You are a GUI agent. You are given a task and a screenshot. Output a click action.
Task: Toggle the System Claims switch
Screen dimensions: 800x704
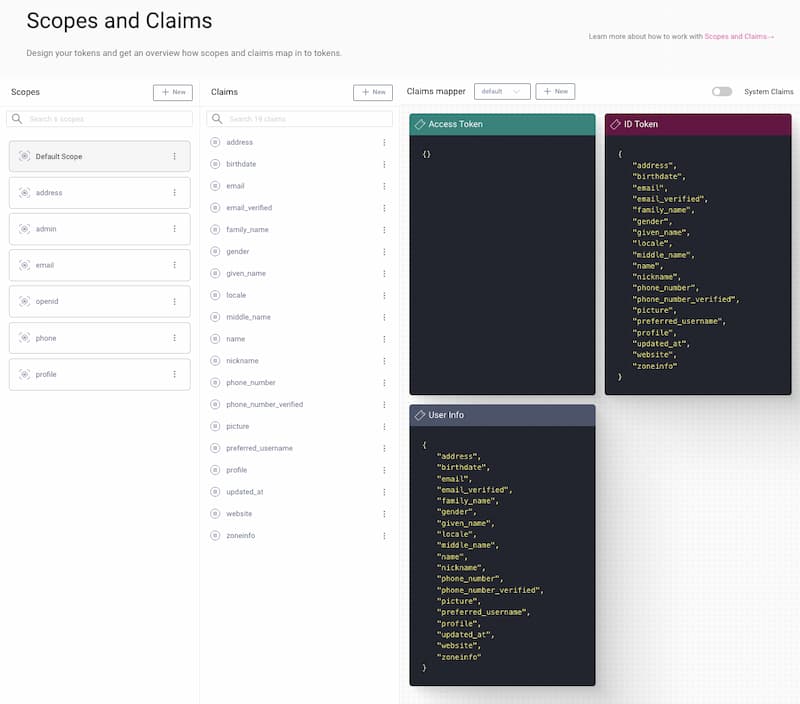click(x=721, y=92)
